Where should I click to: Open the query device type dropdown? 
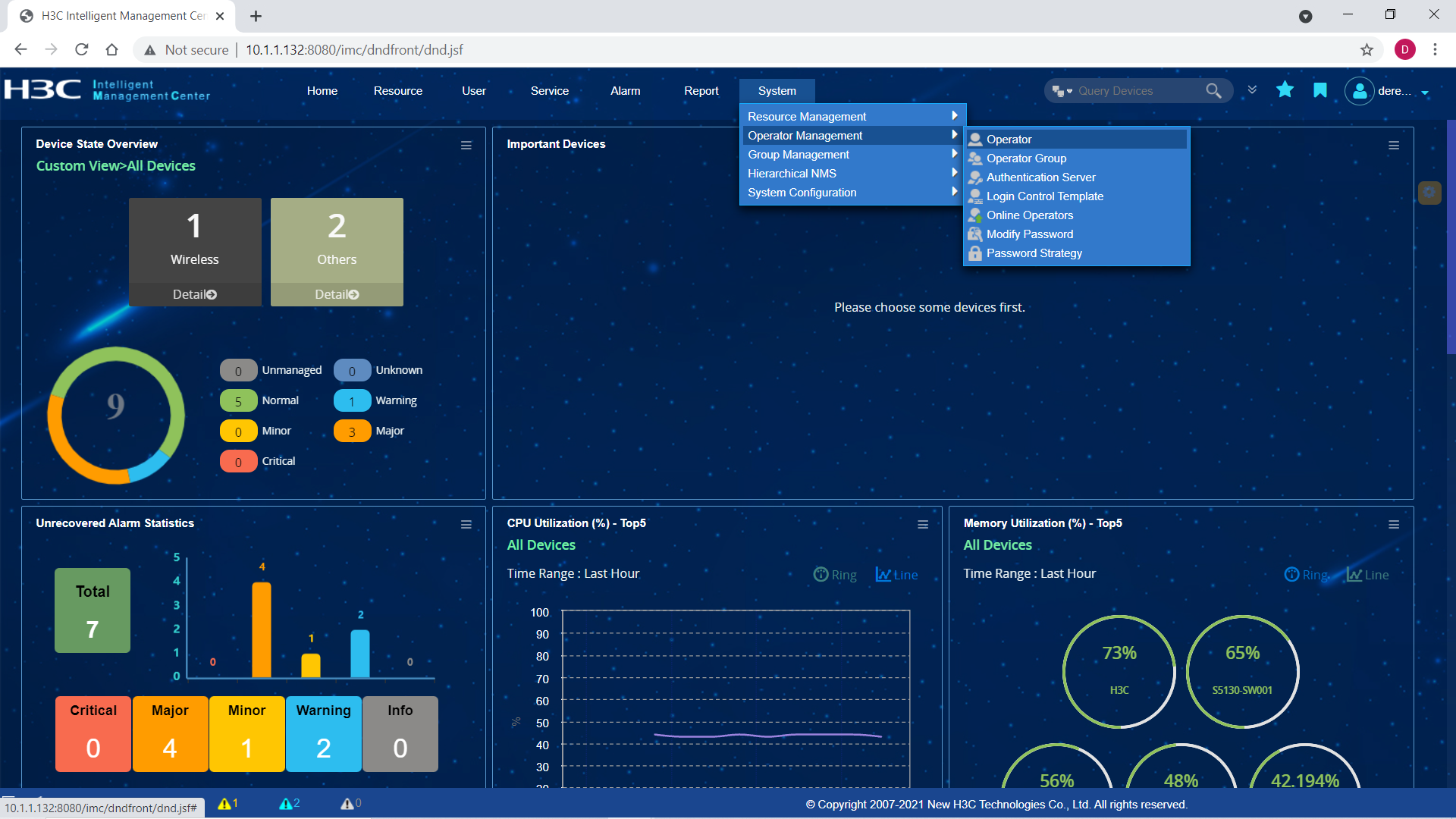point(1062,91)
